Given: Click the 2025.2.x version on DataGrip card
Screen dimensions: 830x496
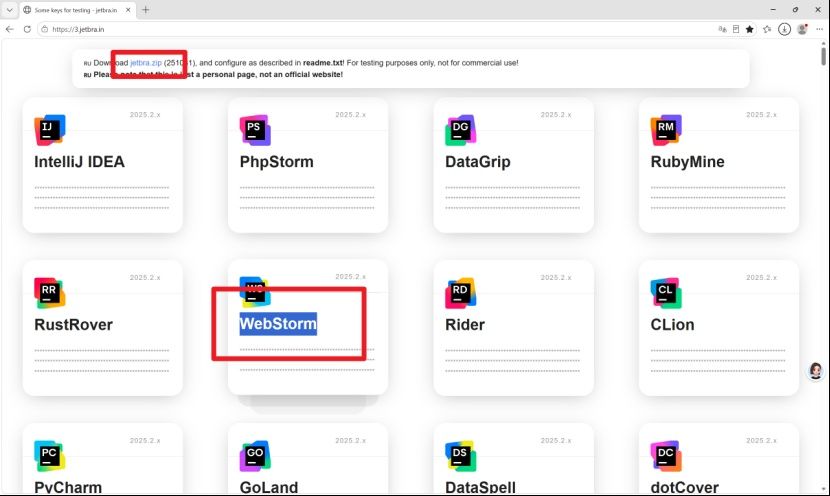Looking at the screenshot, I should pos(556,114).
